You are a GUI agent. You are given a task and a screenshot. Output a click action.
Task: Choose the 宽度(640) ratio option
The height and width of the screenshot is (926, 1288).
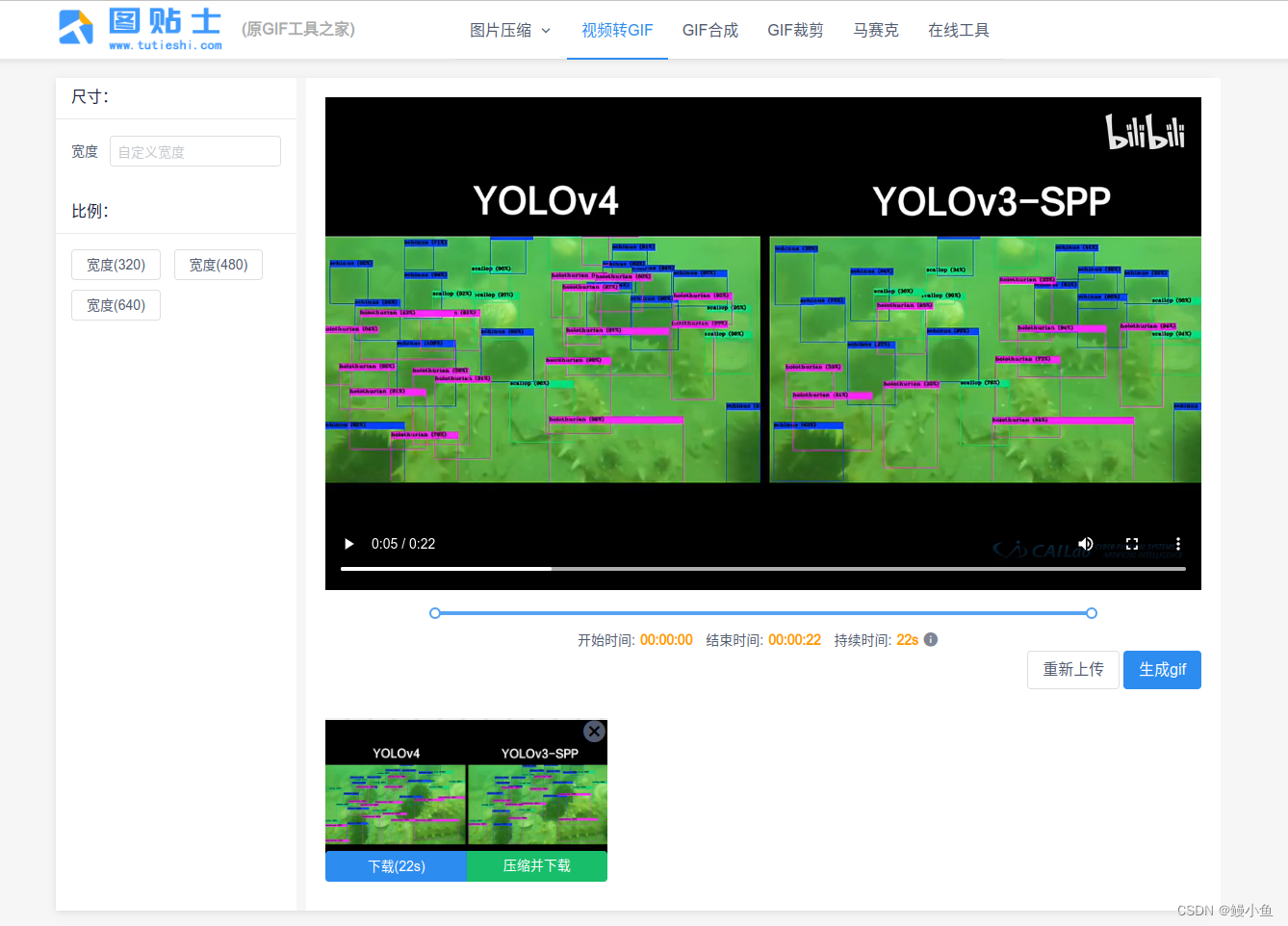click(x=116, y=305)
